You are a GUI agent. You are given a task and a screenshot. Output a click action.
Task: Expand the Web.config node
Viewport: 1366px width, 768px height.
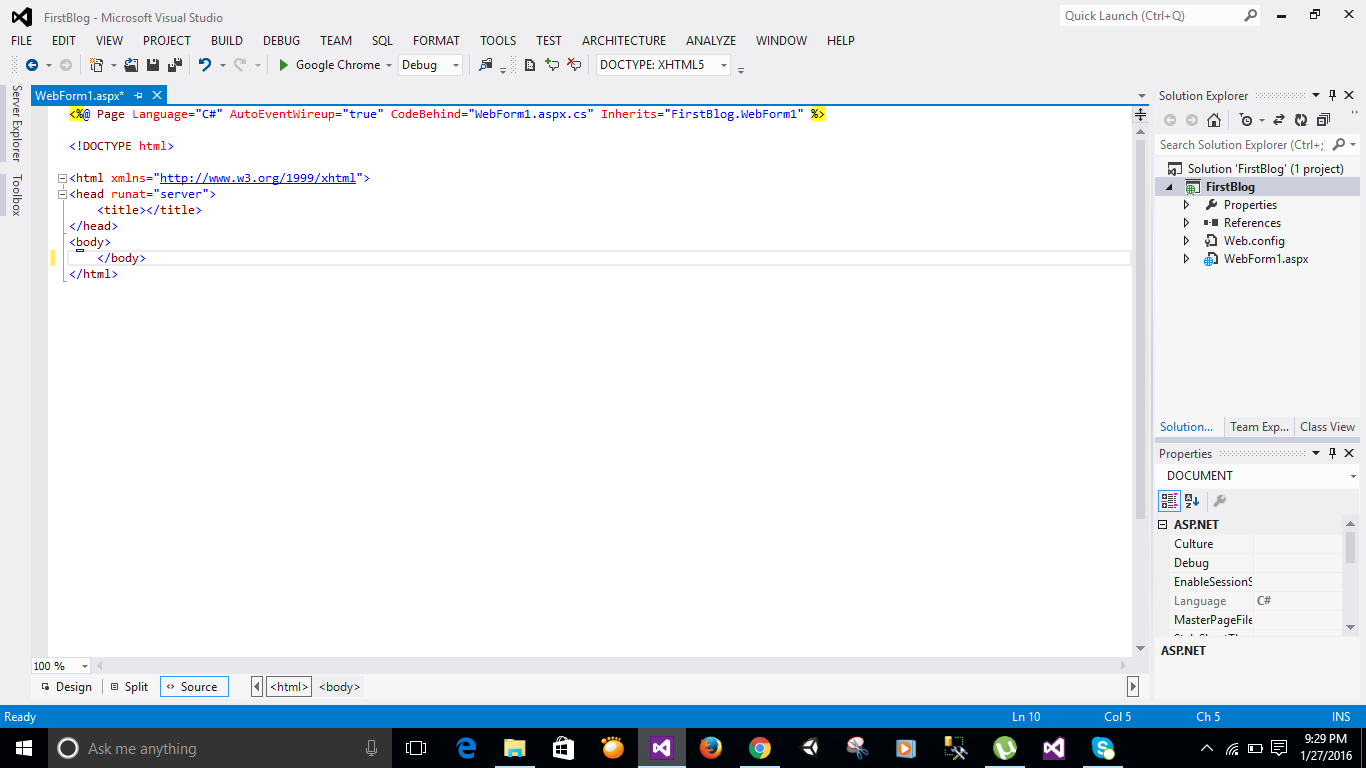click(x=1187, y=241)
